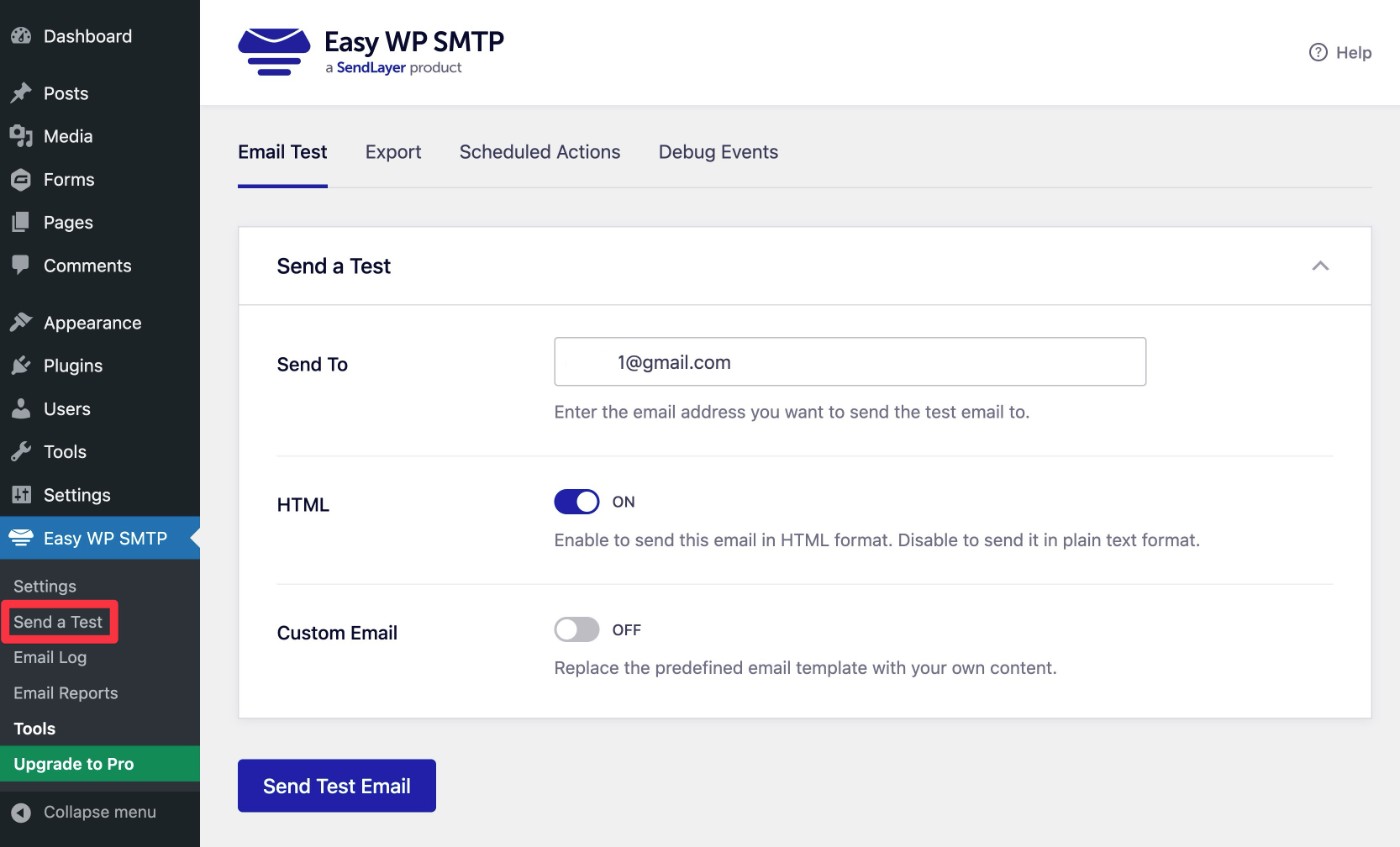
Task: Open the Users menu item
Action: pos(100,408)
